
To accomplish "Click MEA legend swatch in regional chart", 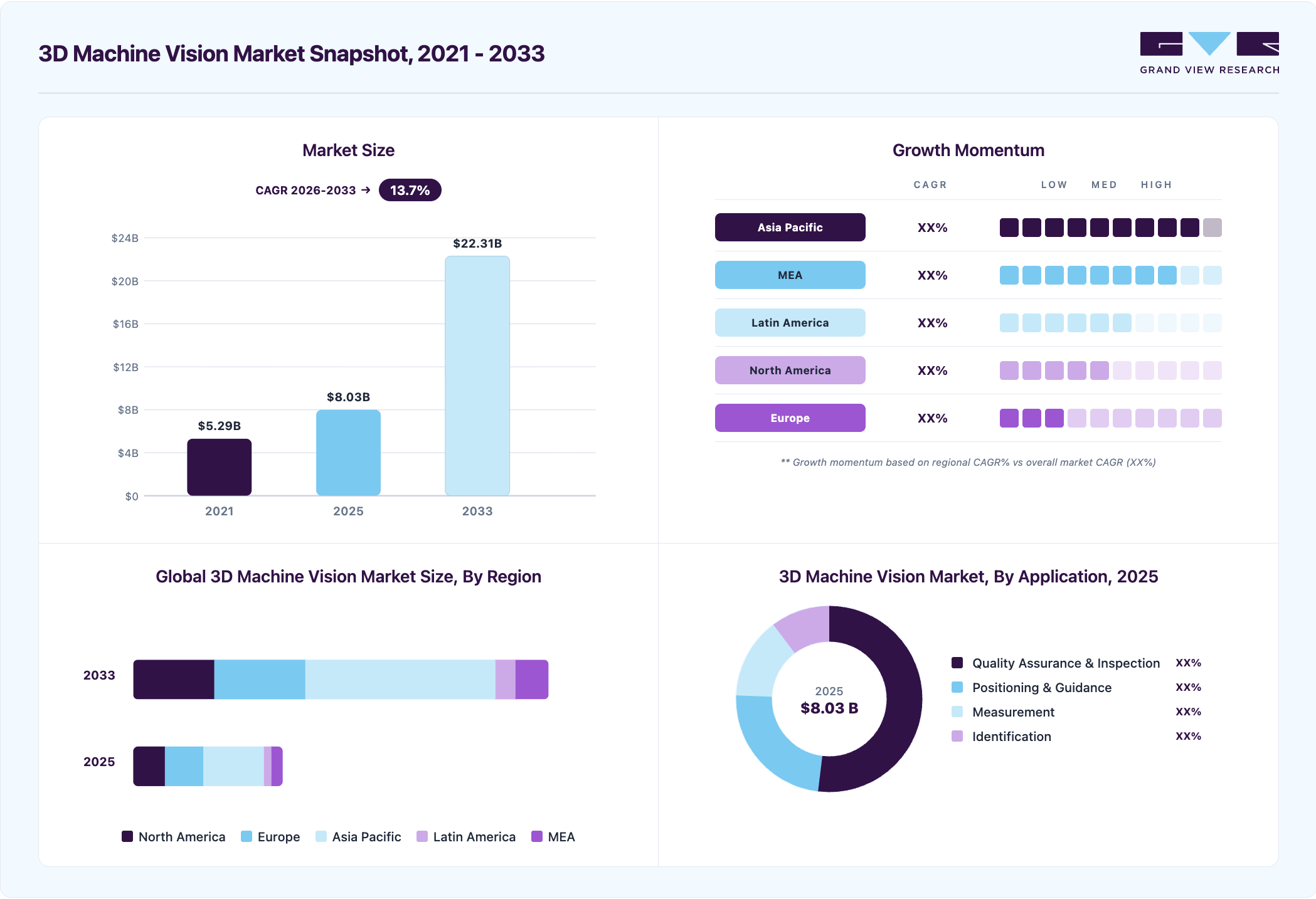I will 537,836.
